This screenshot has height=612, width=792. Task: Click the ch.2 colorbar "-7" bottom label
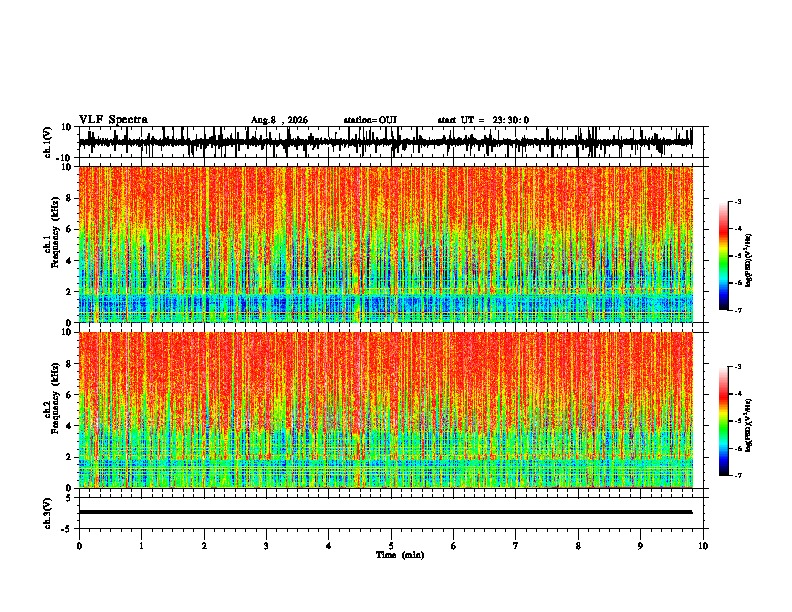pos(737,476)
